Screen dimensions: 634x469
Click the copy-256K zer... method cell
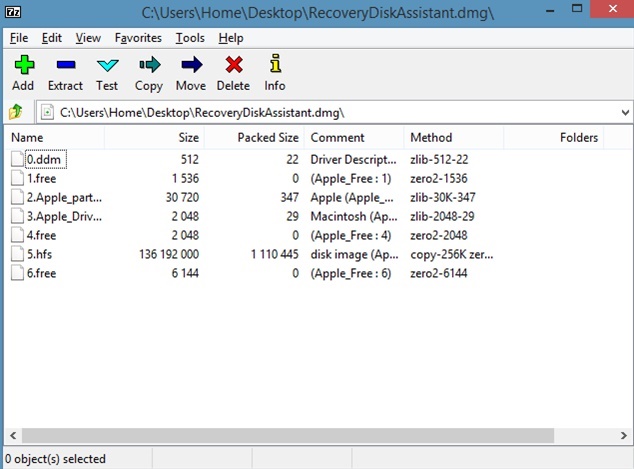pyautogui.click(x=452, y=254)
